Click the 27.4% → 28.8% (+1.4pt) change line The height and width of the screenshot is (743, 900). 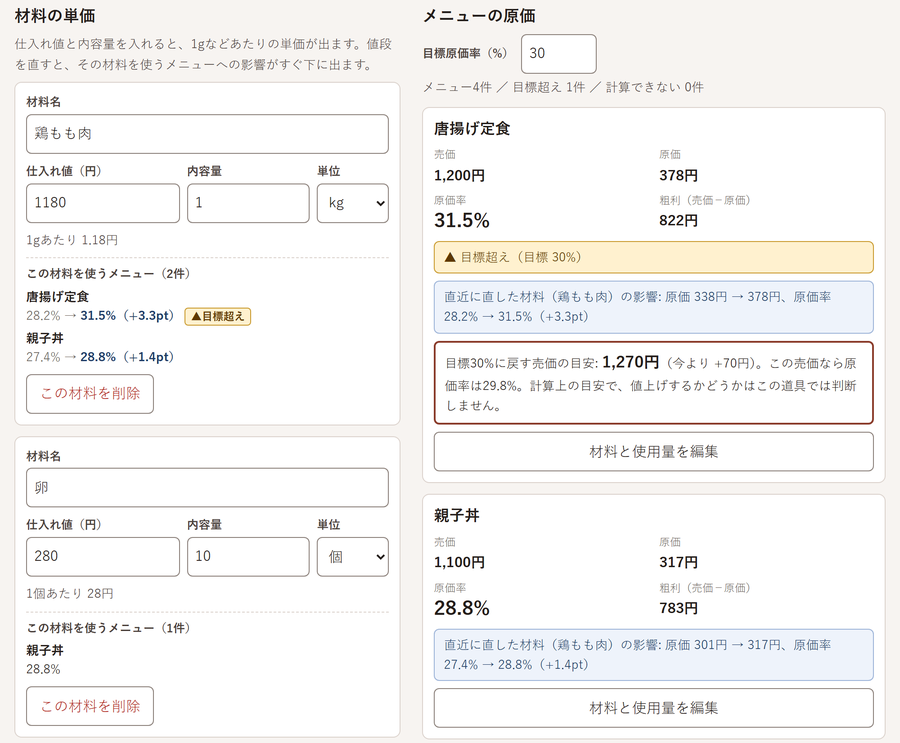click(x=100, y=357)
